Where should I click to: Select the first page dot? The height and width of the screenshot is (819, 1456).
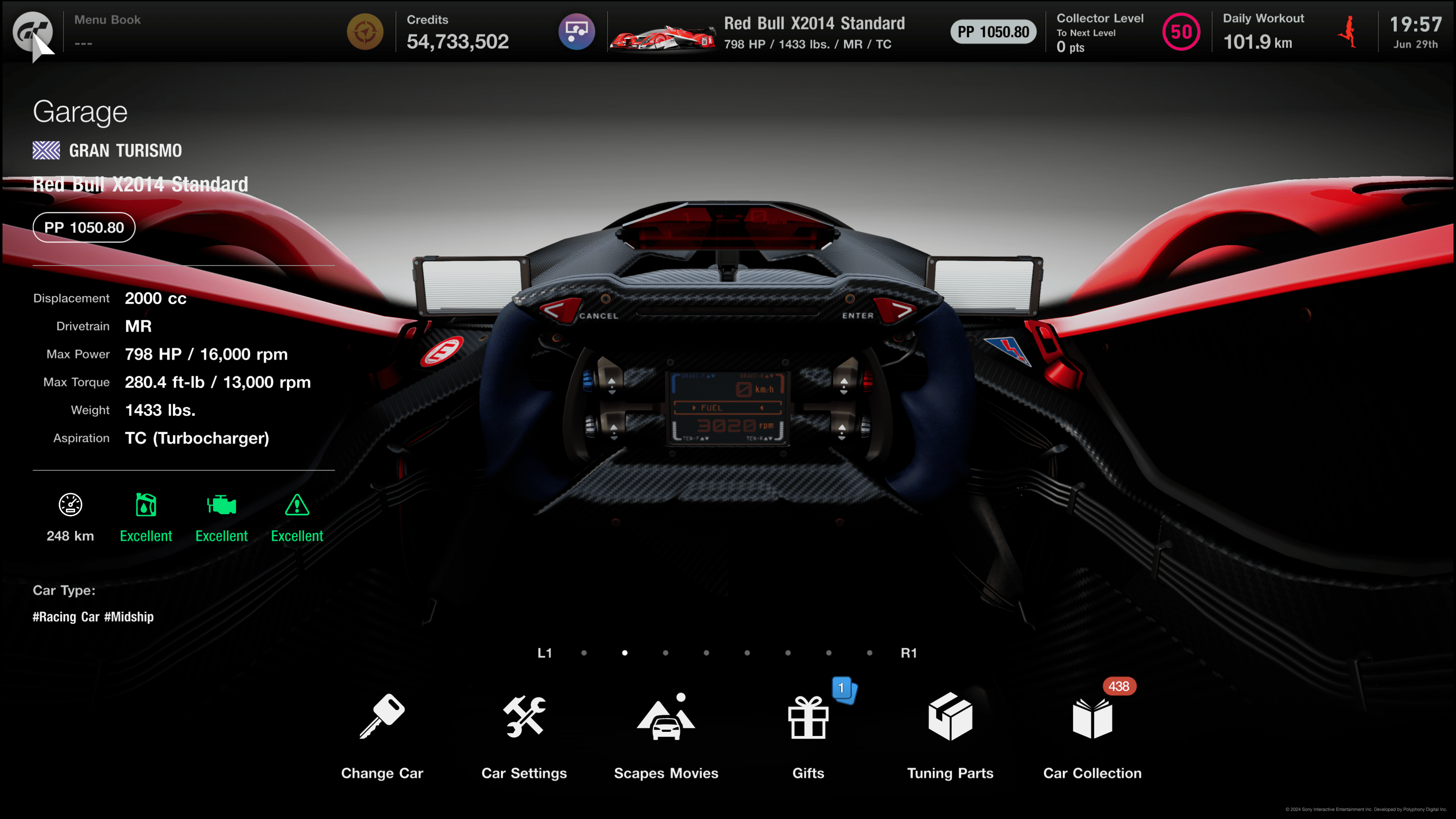click(x=584, y=653)
